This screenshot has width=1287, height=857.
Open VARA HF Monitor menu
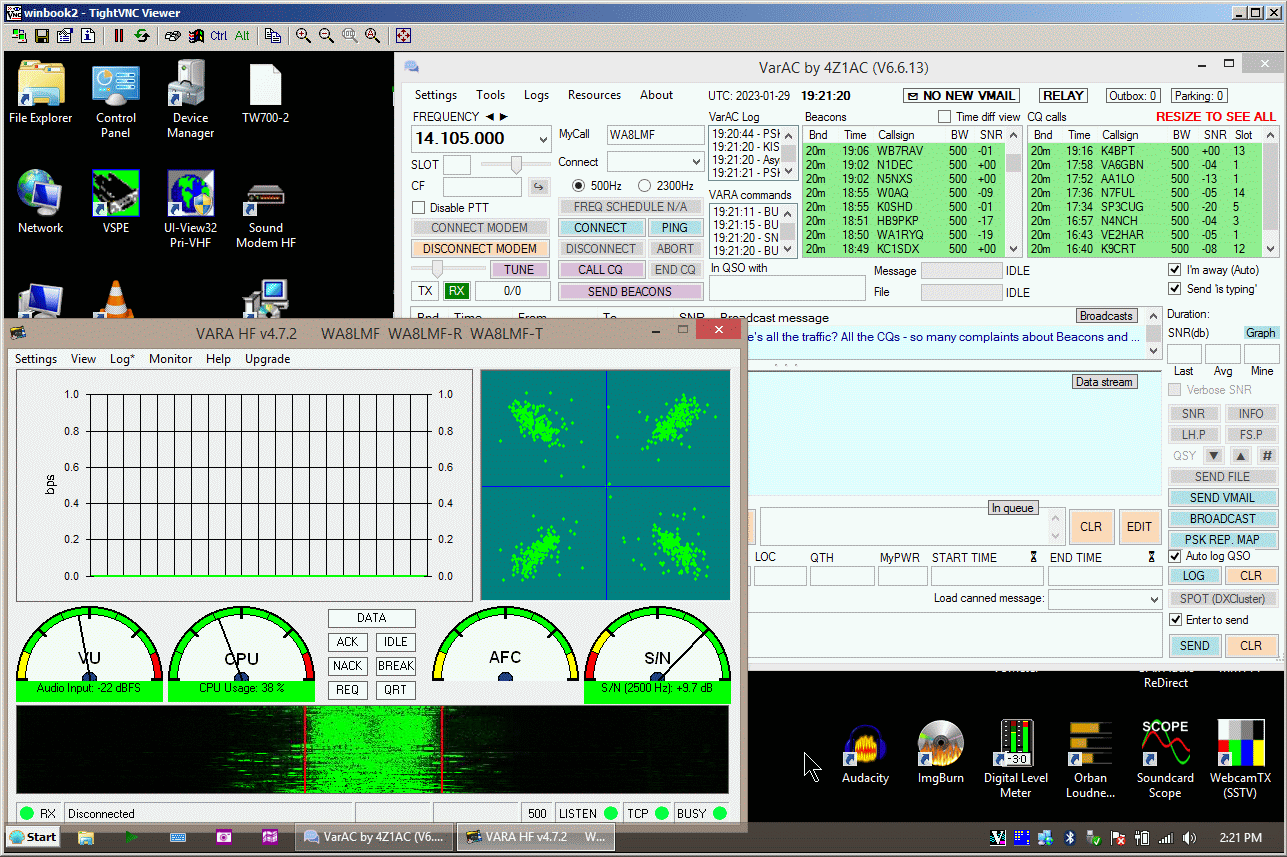pos(170,358)
